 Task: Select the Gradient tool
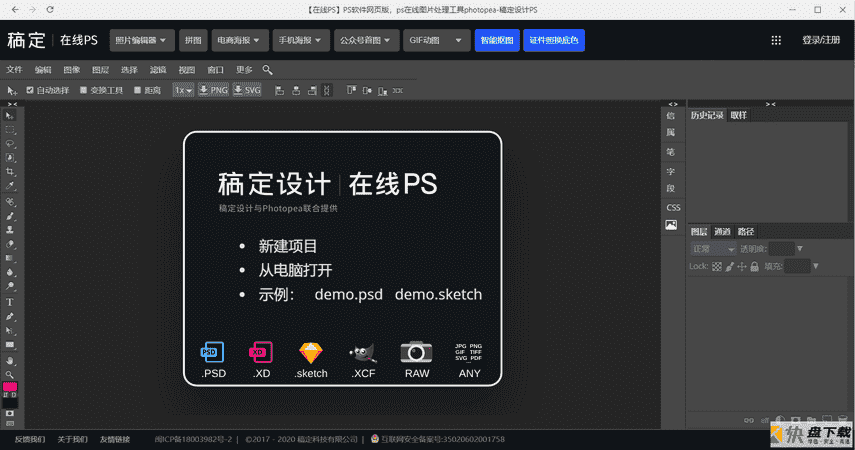tap(10, 258)
